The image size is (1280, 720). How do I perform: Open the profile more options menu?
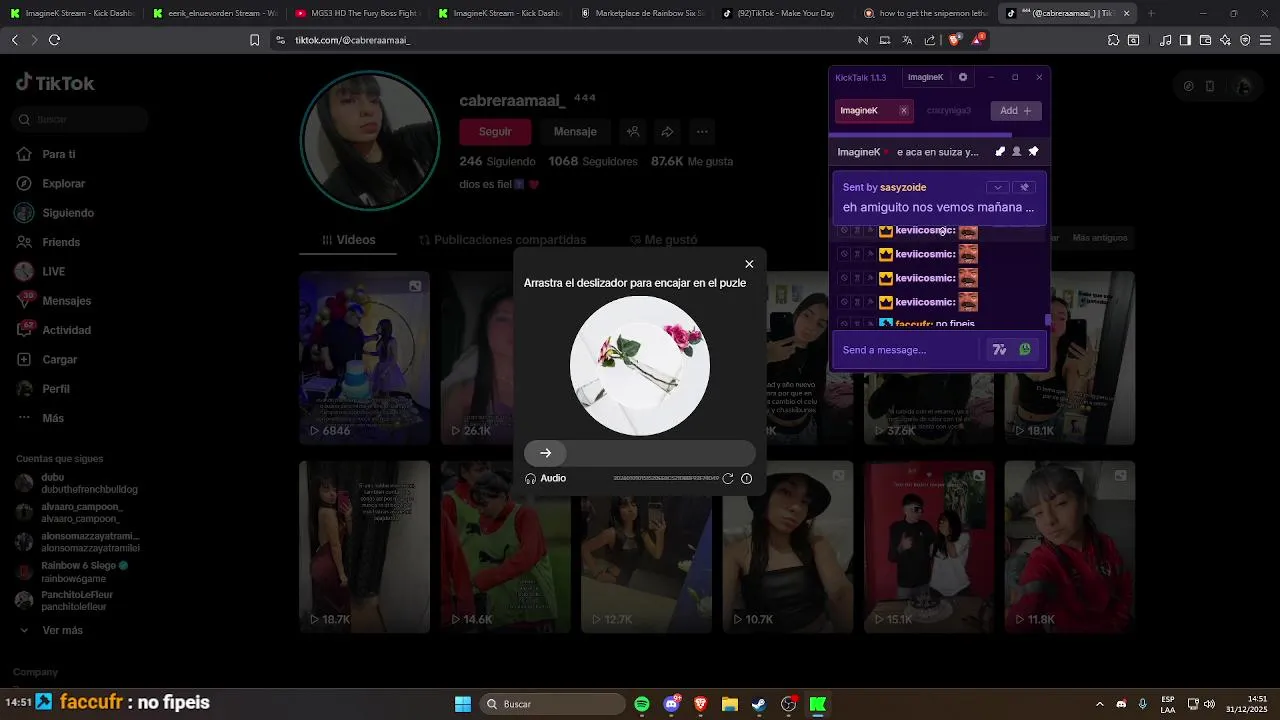point(702,132)
